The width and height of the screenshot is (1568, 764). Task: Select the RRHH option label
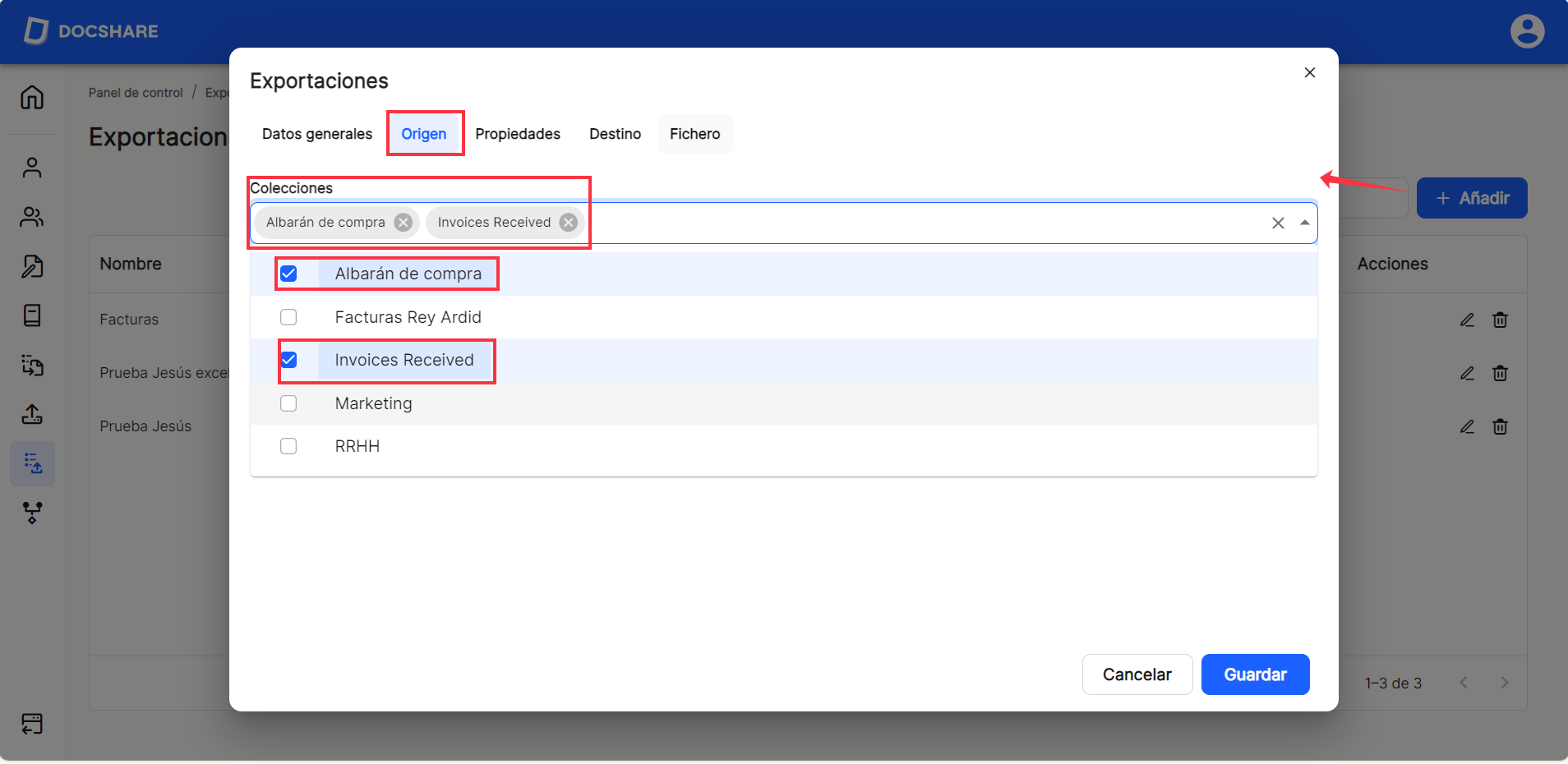click(x=357, y=446)
